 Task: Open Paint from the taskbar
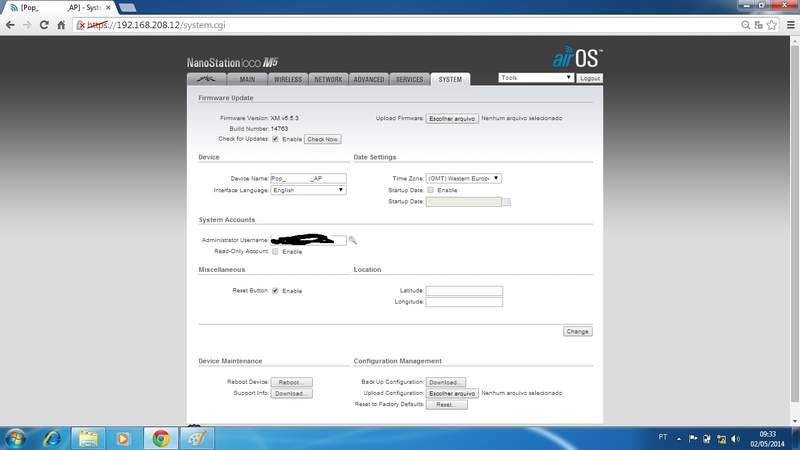pyautogui.click(x=197, y=438)
